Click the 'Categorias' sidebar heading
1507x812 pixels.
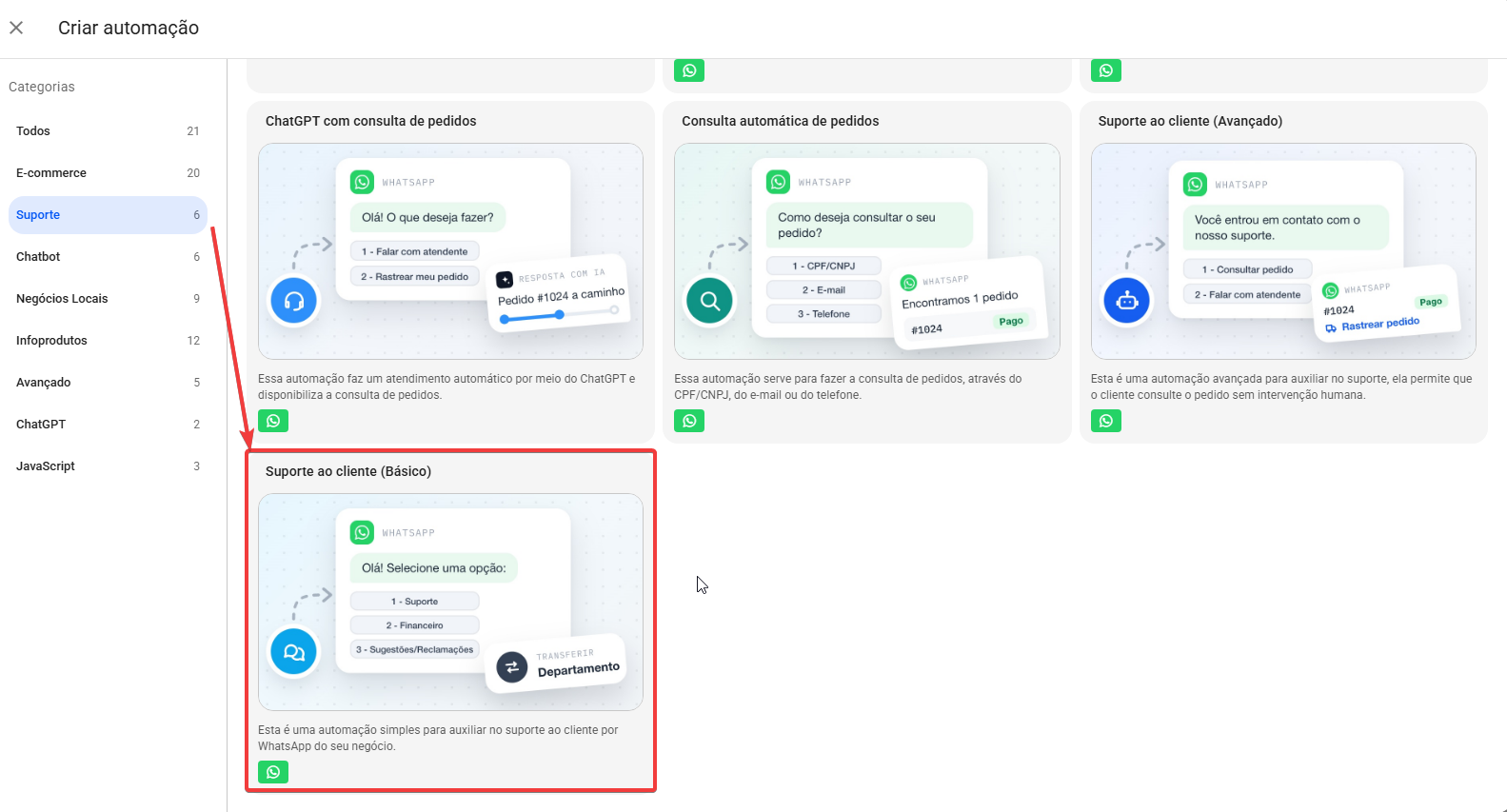coord(42,87)
